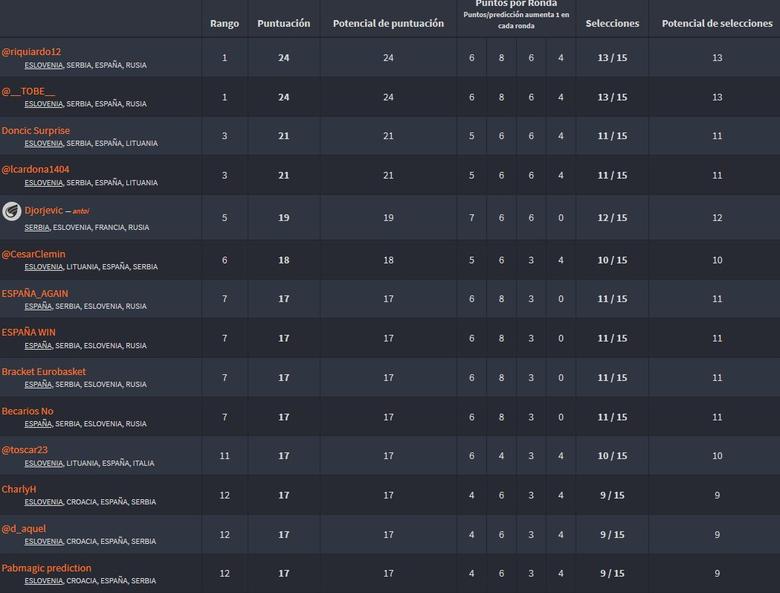780x593 pixels.
Task: Open the @toscar23 bracket
Action: point(25,450)
